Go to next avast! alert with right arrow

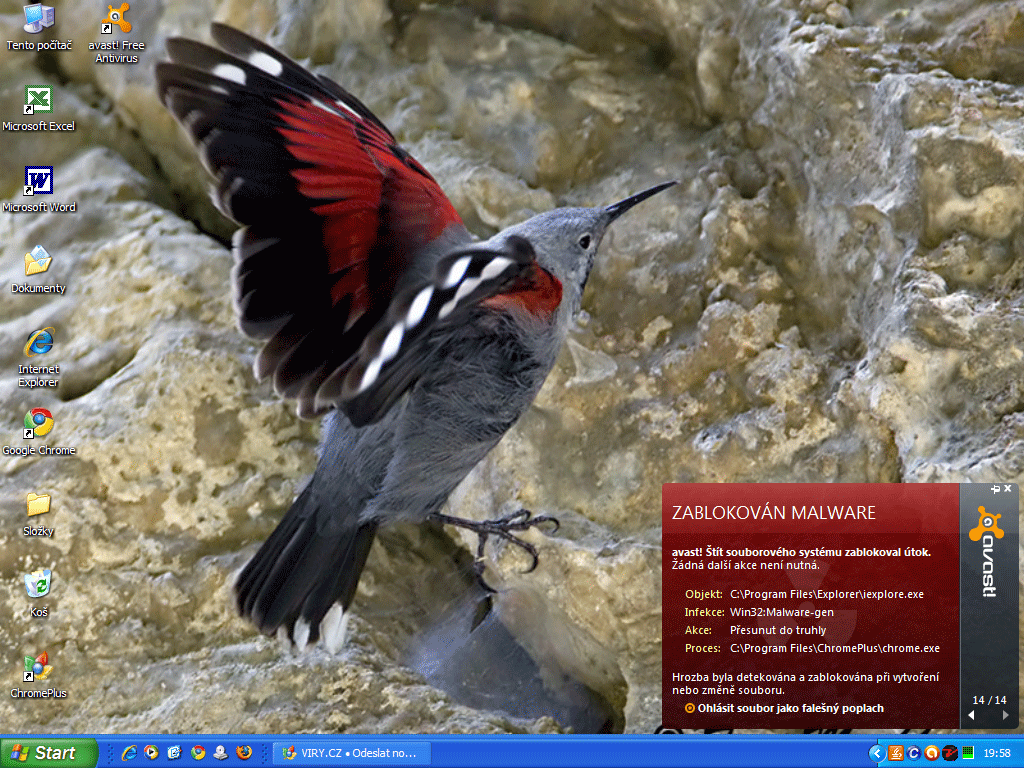coord(1005,715)
